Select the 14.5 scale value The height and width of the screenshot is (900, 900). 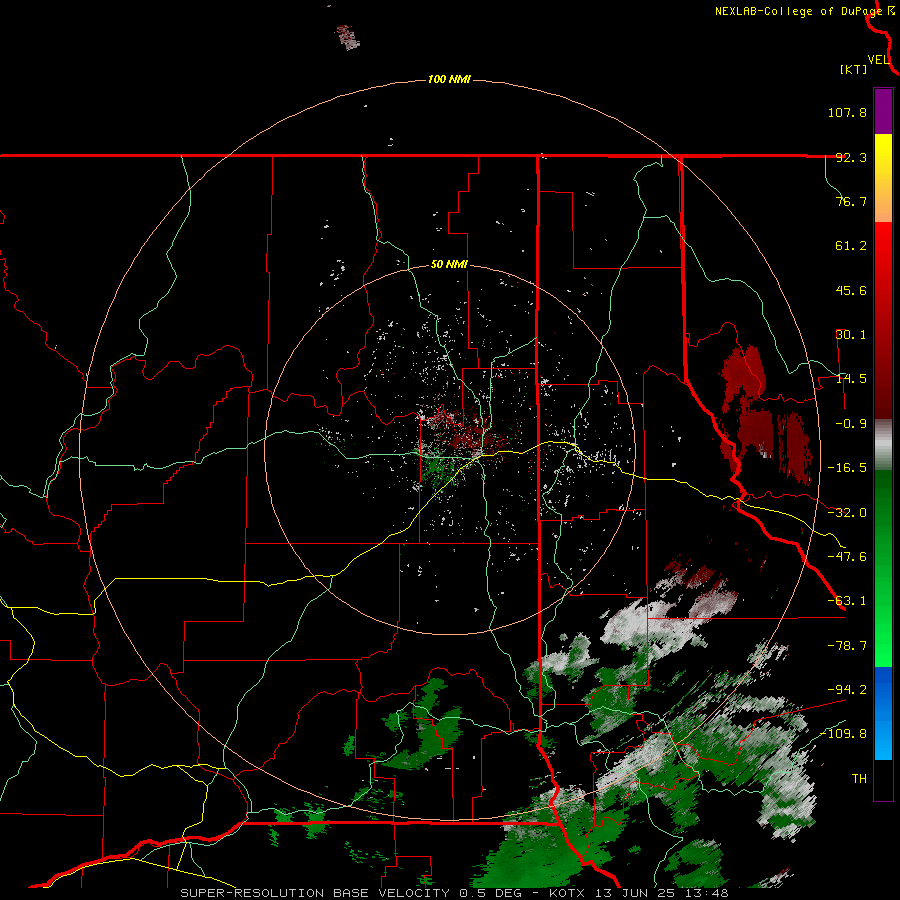(851, 379)
